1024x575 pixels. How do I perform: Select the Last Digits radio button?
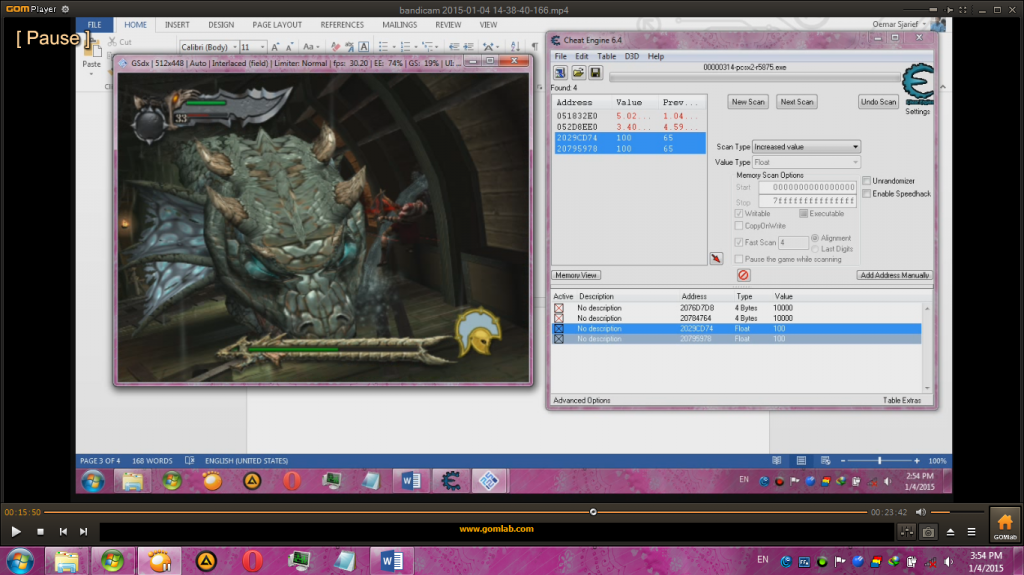pos(815,249)
